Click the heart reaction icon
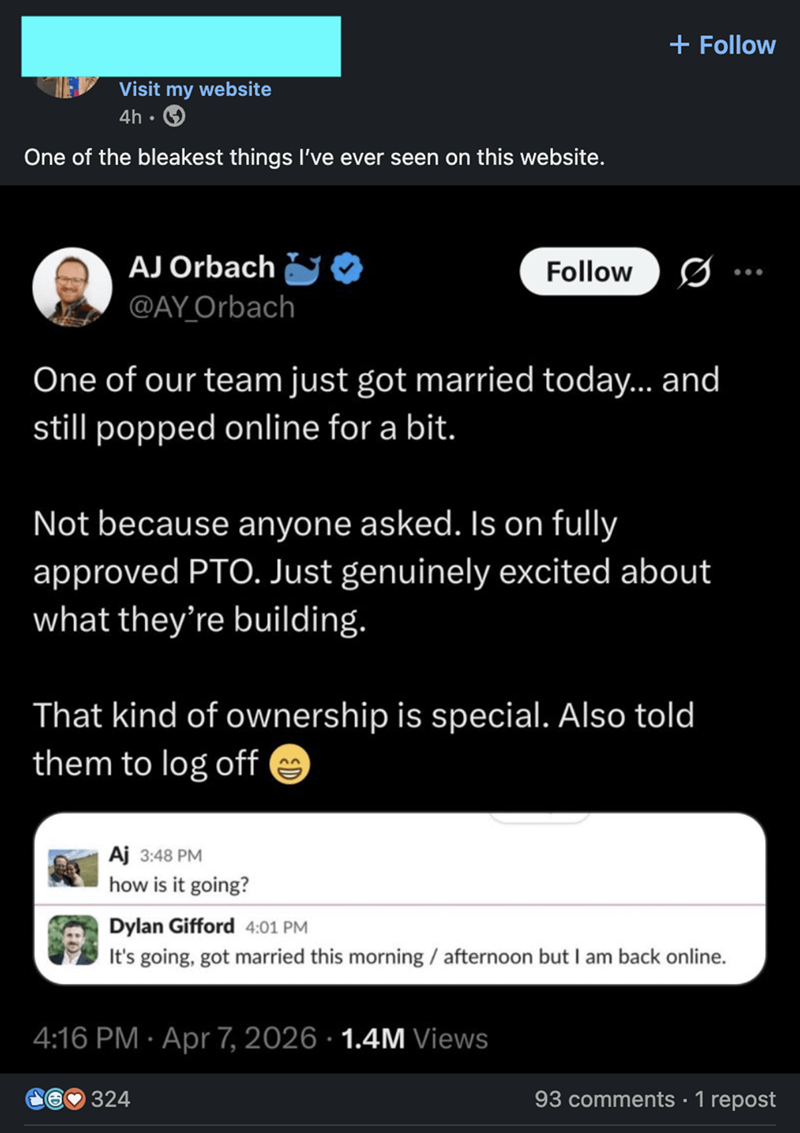800x1133 pixels. [74, 1098]
